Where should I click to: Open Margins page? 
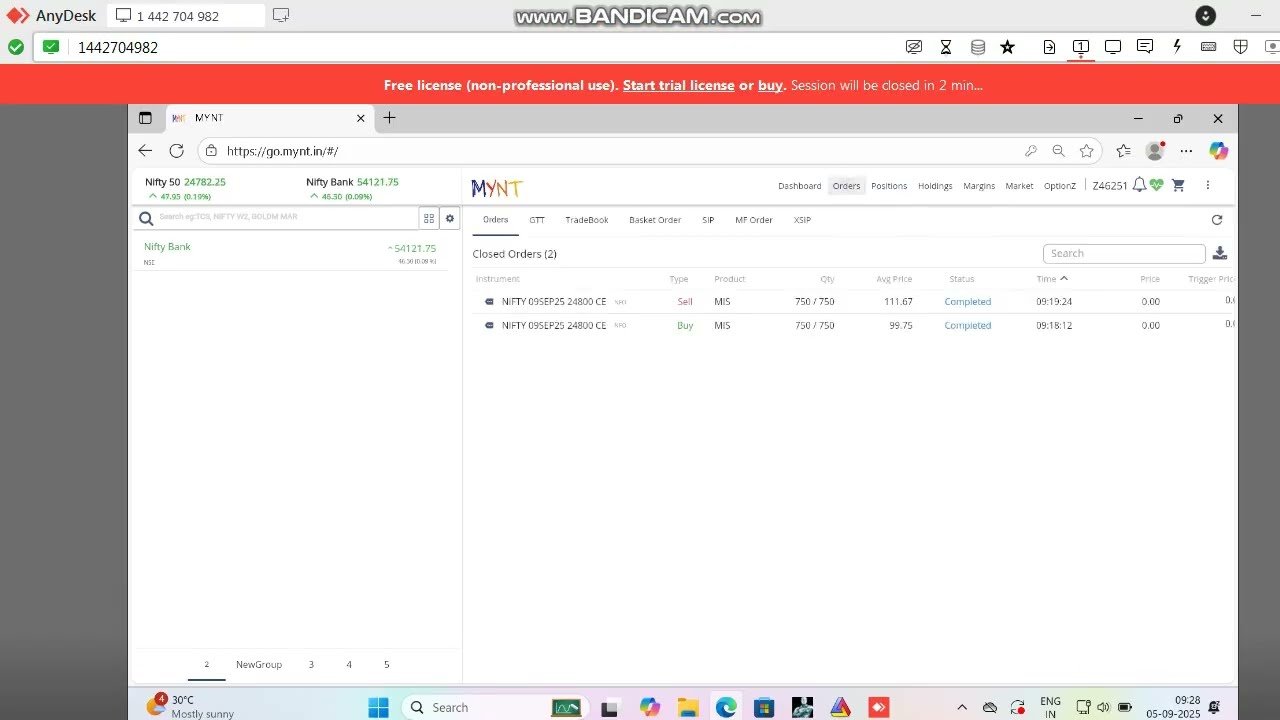click(x=979, y=186)
